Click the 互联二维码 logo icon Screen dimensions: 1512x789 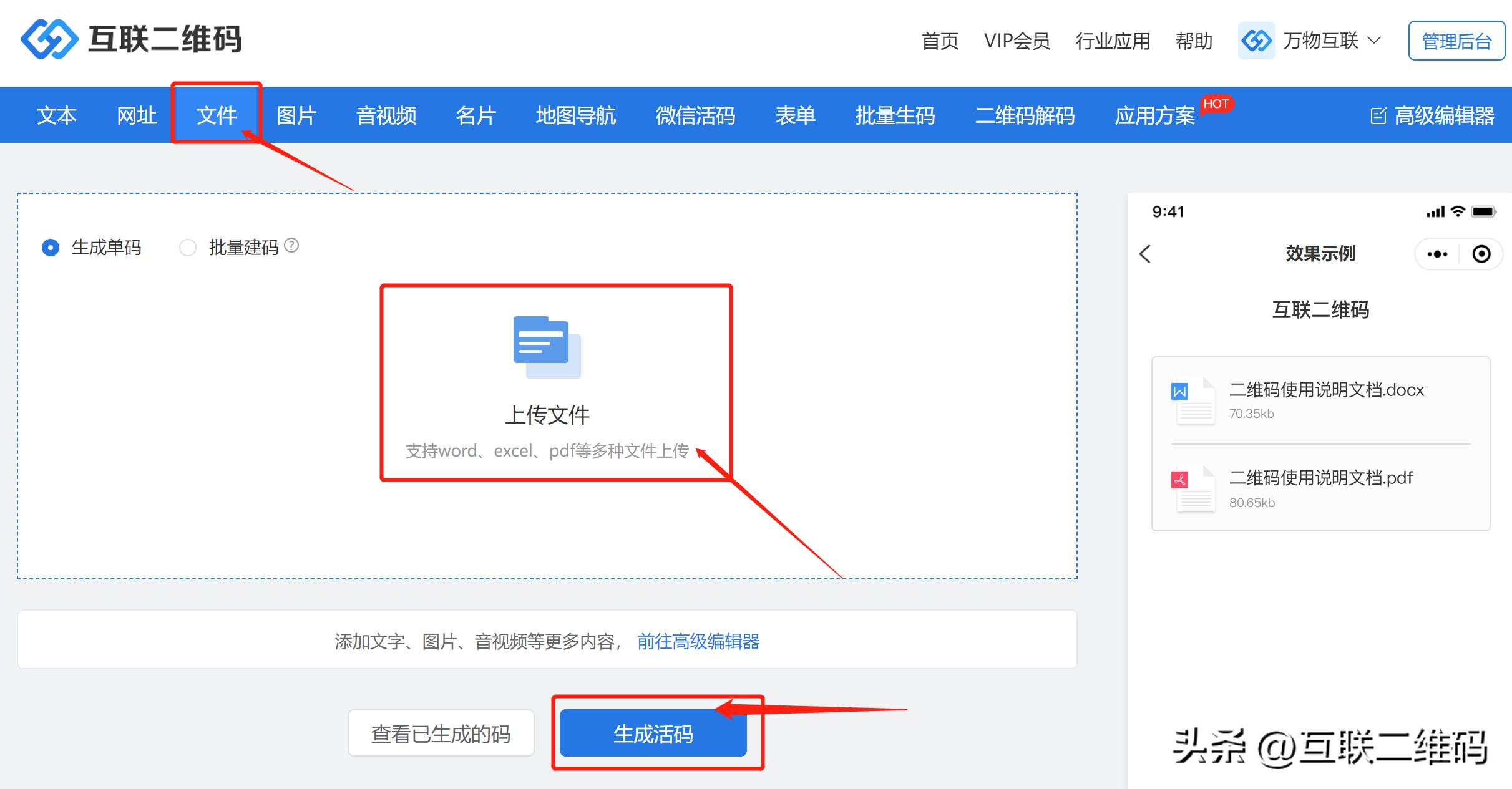(x=49, y=39)
